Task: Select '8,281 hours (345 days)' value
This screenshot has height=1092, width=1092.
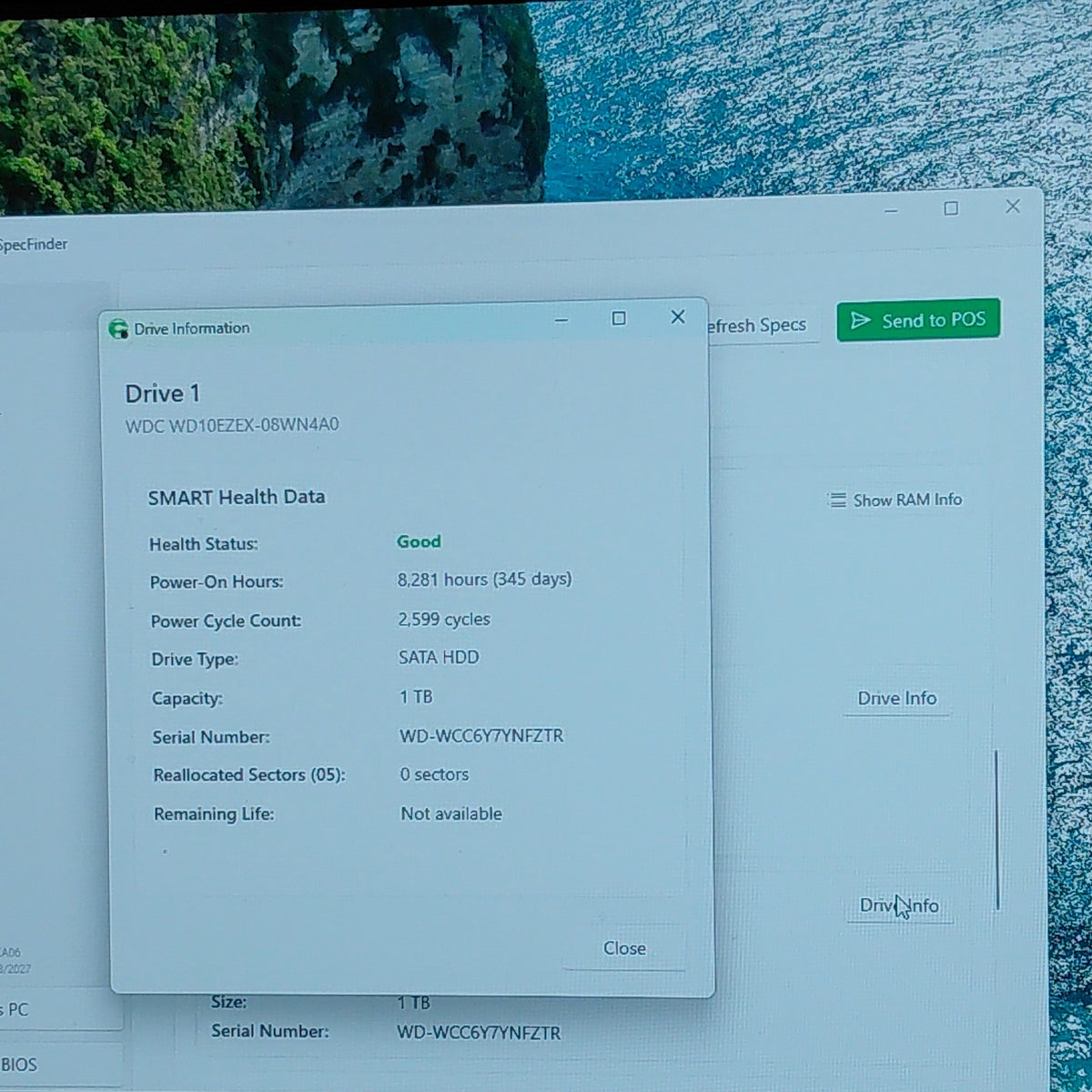Action: (484, 580)
